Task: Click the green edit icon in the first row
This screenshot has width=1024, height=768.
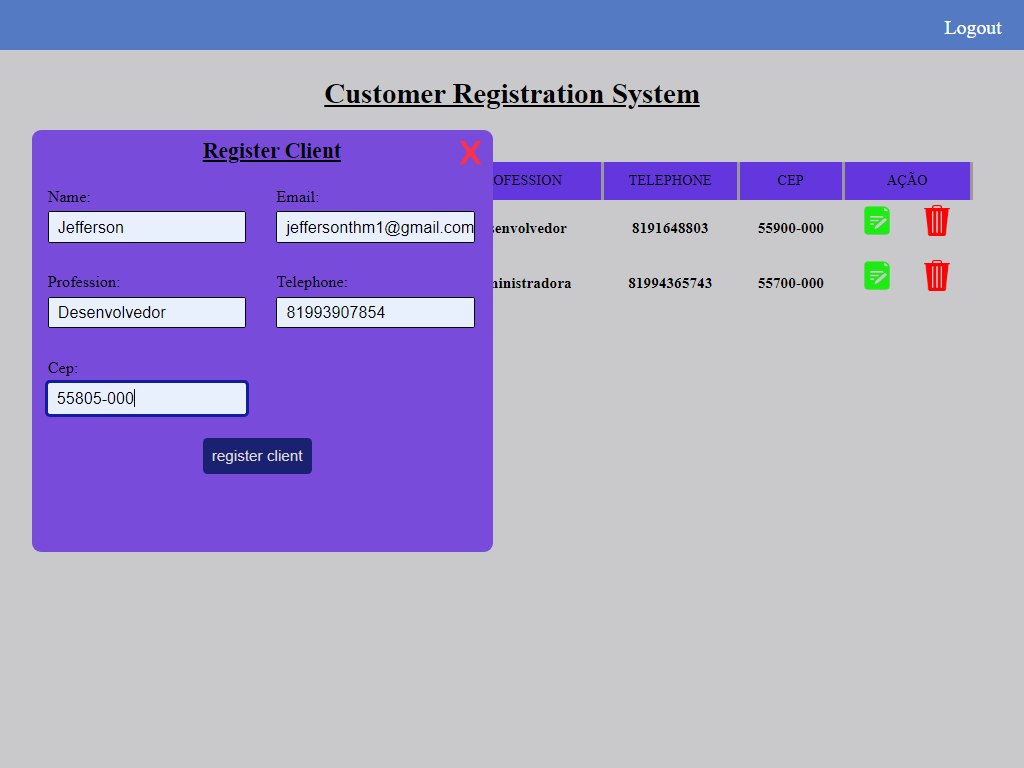Action: click(x=876, y=220)
